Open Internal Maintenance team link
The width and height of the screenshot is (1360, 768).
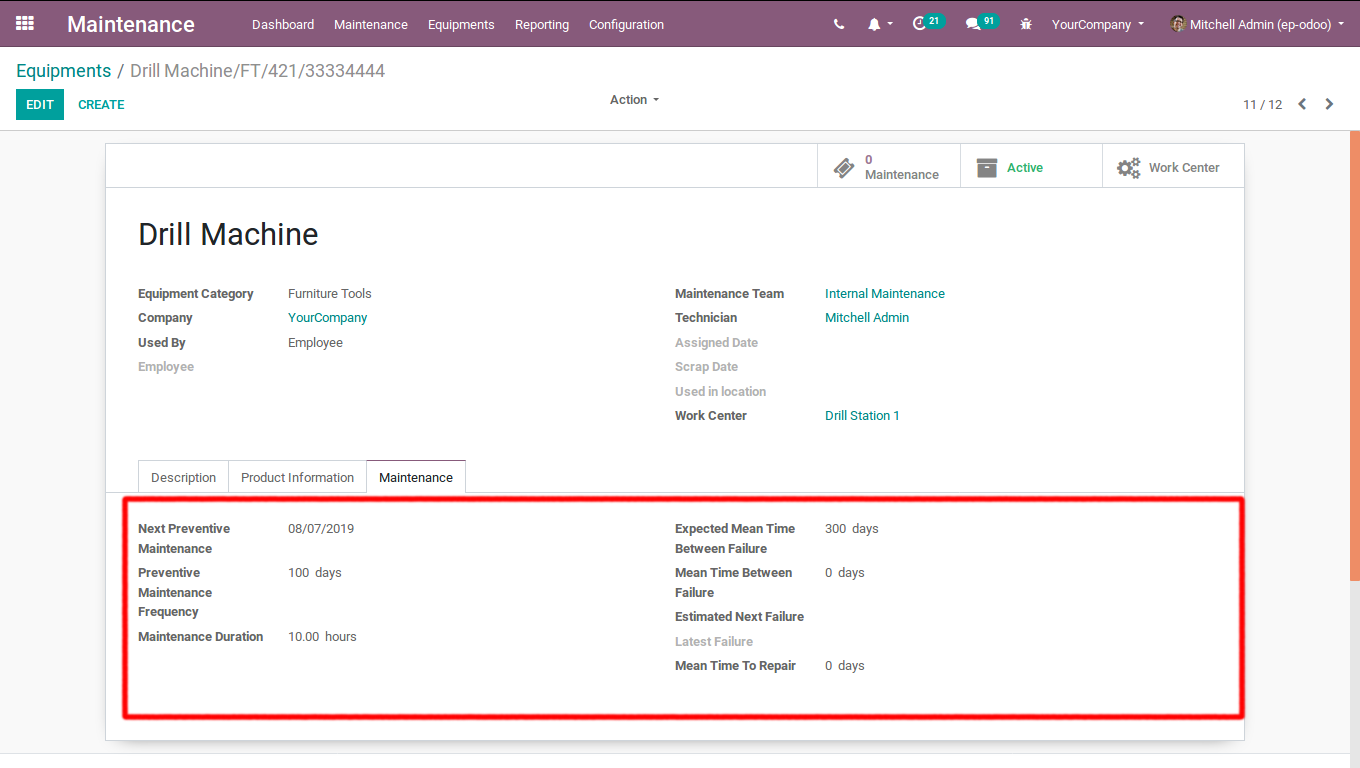pyautogui.click(x=885, y=294)
